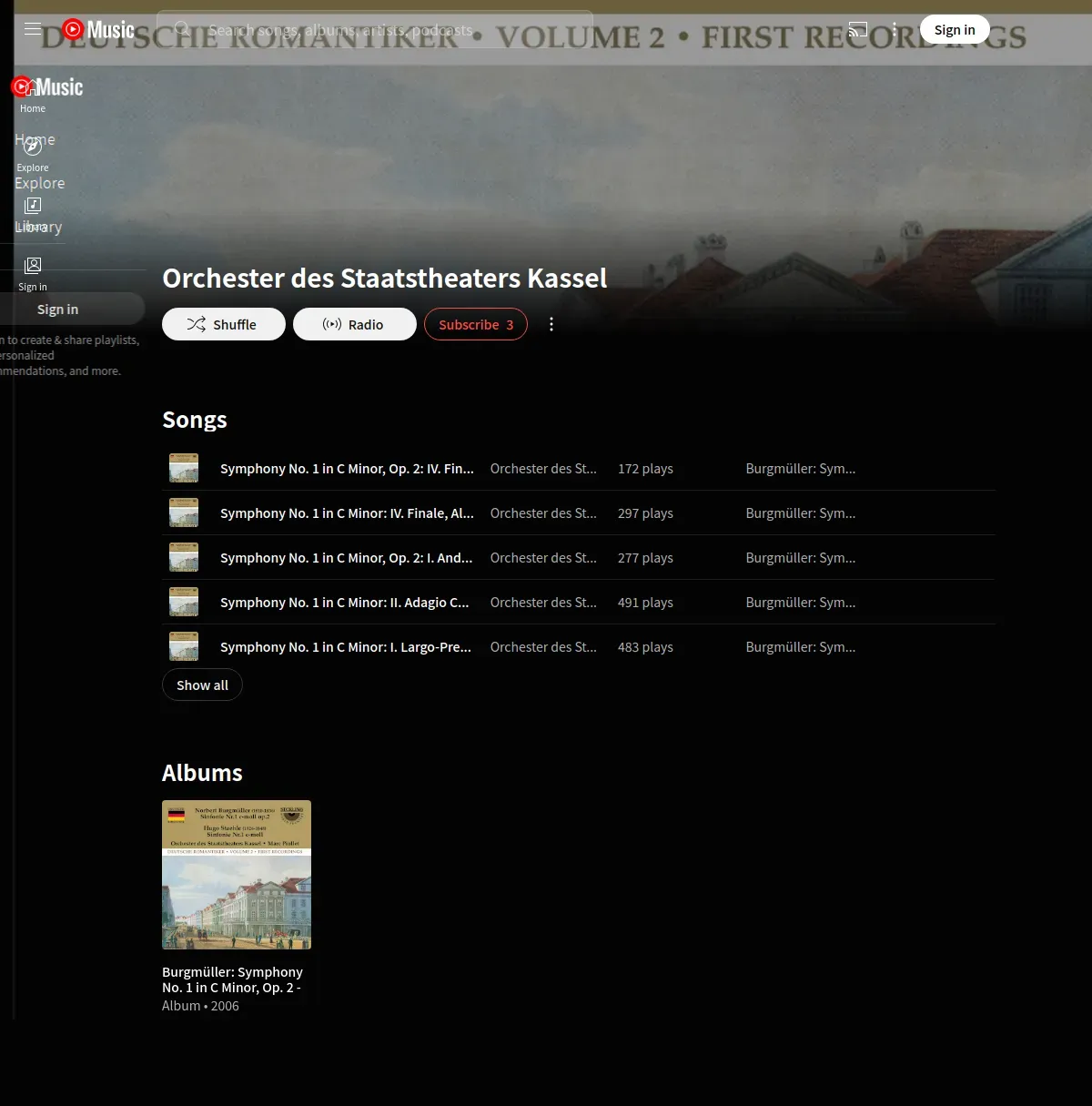Click the search magnifier icon

pos(182,29)
